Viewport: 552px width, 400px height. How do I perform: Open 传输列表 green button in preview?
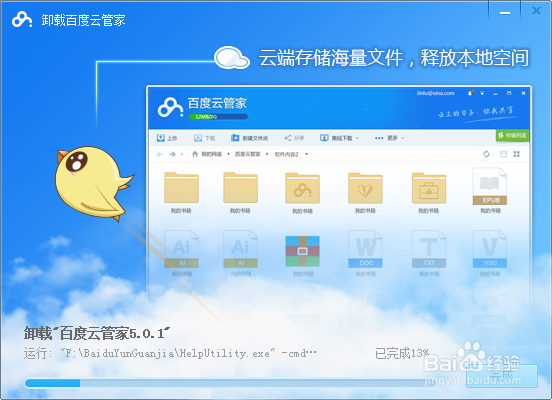(x=513, y=135)
